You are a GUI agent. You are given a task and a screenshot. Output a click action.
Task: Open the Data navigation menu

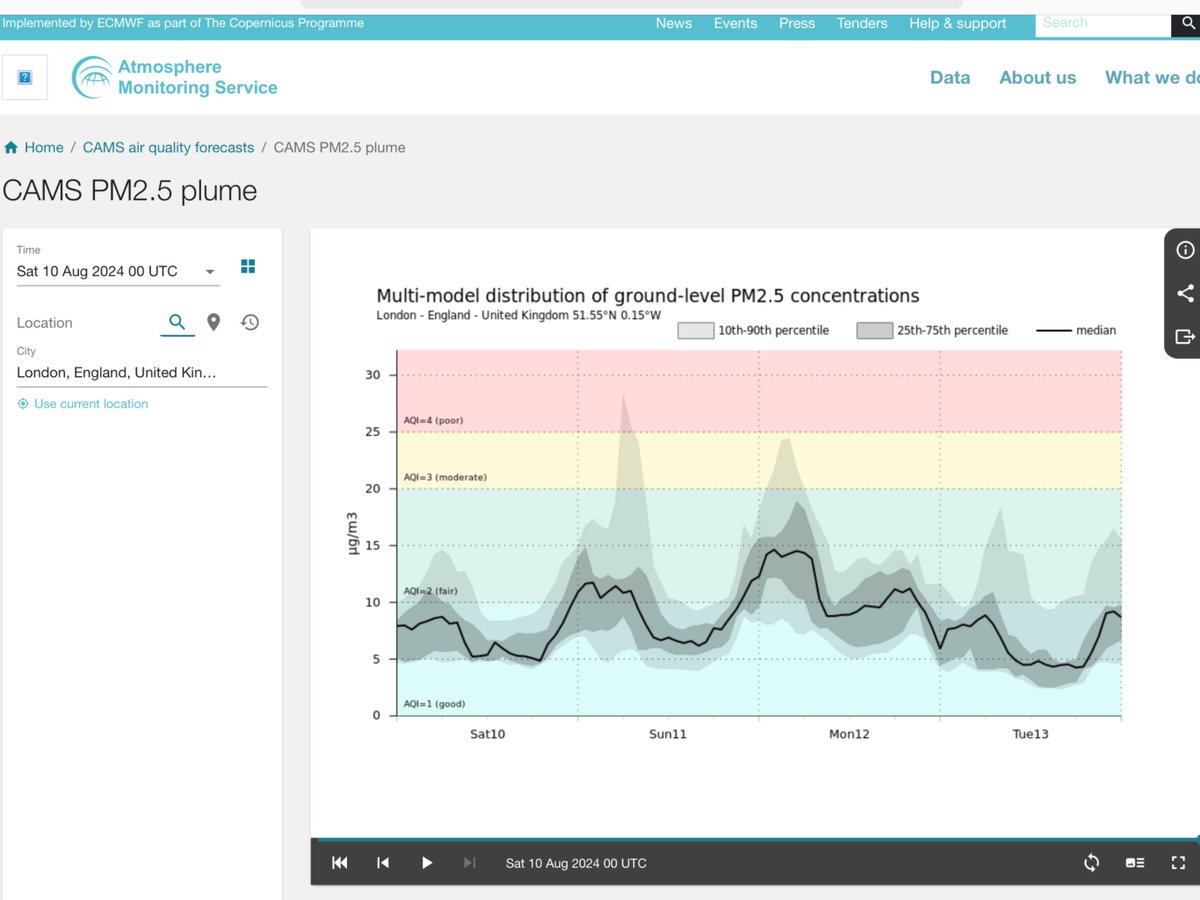[950, 77]
